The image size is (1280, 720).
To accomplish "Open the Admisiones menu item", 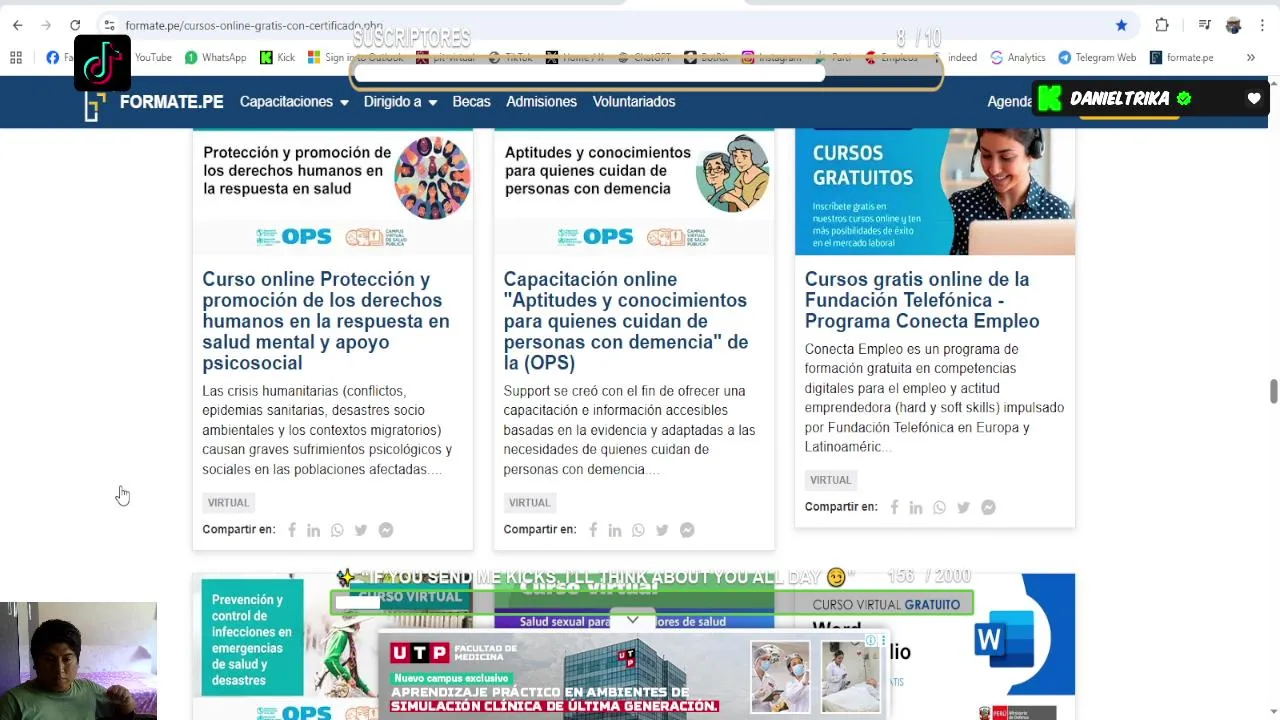I will point(541,102).
